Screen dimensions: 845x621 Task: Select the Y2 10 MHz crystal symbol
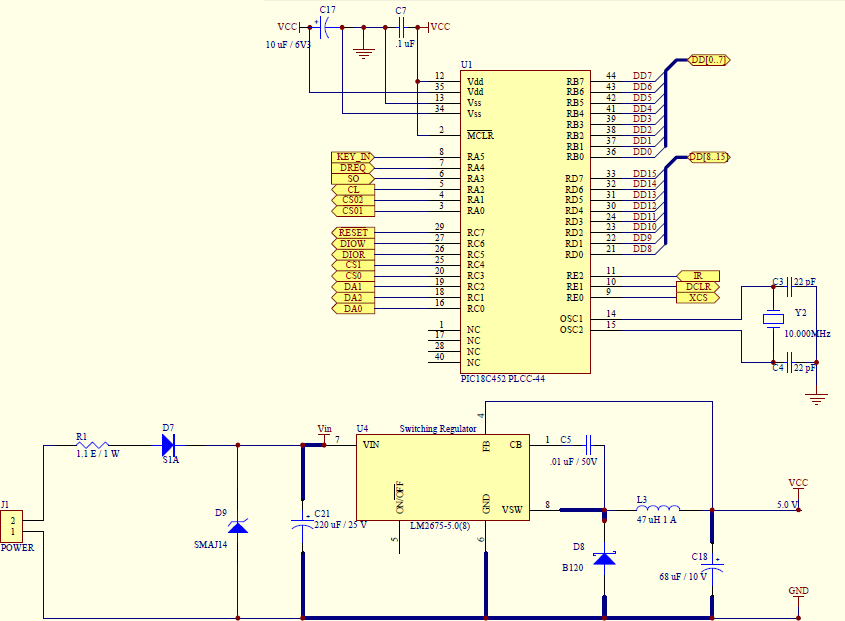click(773, 319)
